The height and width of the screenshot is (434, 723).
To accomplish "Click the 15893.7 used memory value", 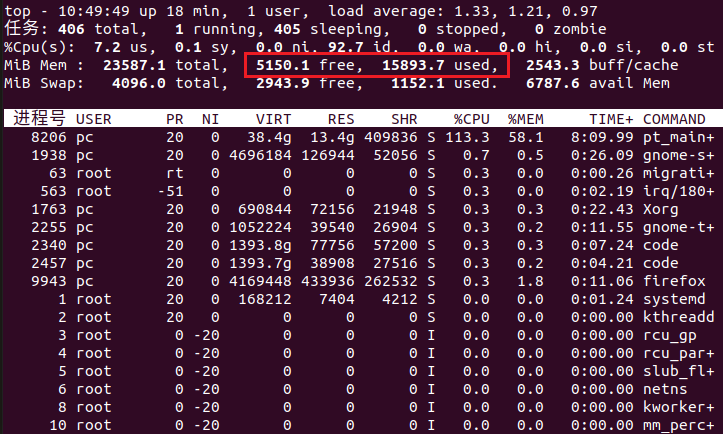I will [413, 65].
